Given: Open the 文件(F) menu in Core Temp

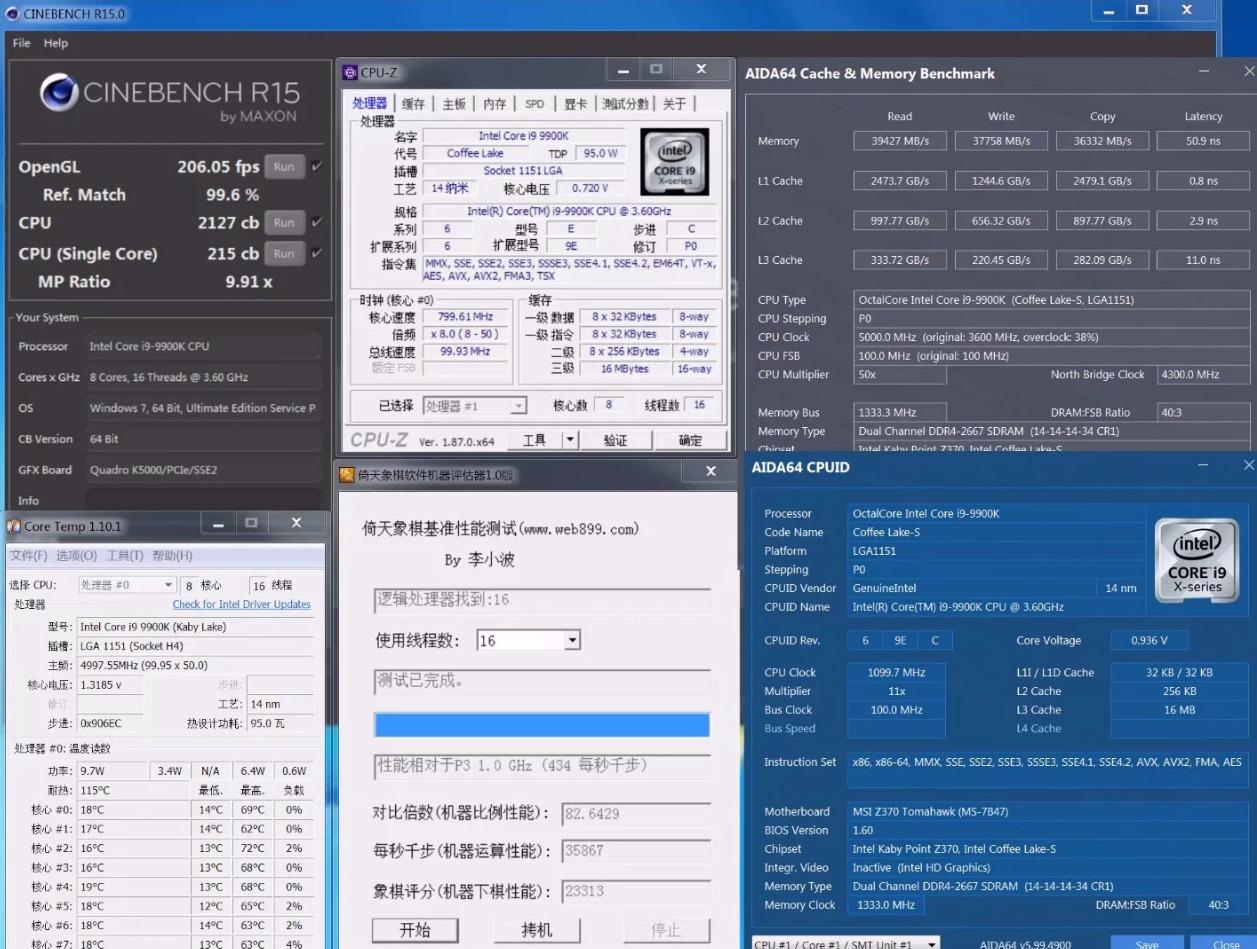Looking at the screenshot, I should point(28,556).
